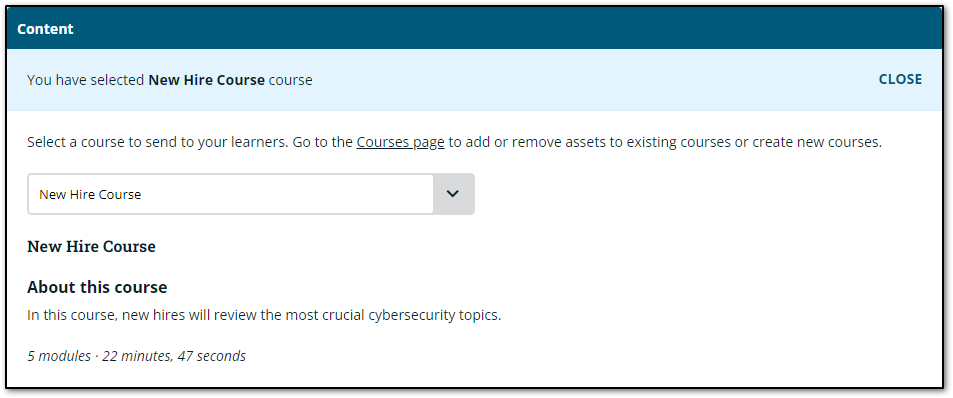Click the Content header title
The height and width of the screenshot is (398, 953).
[45, 29]
